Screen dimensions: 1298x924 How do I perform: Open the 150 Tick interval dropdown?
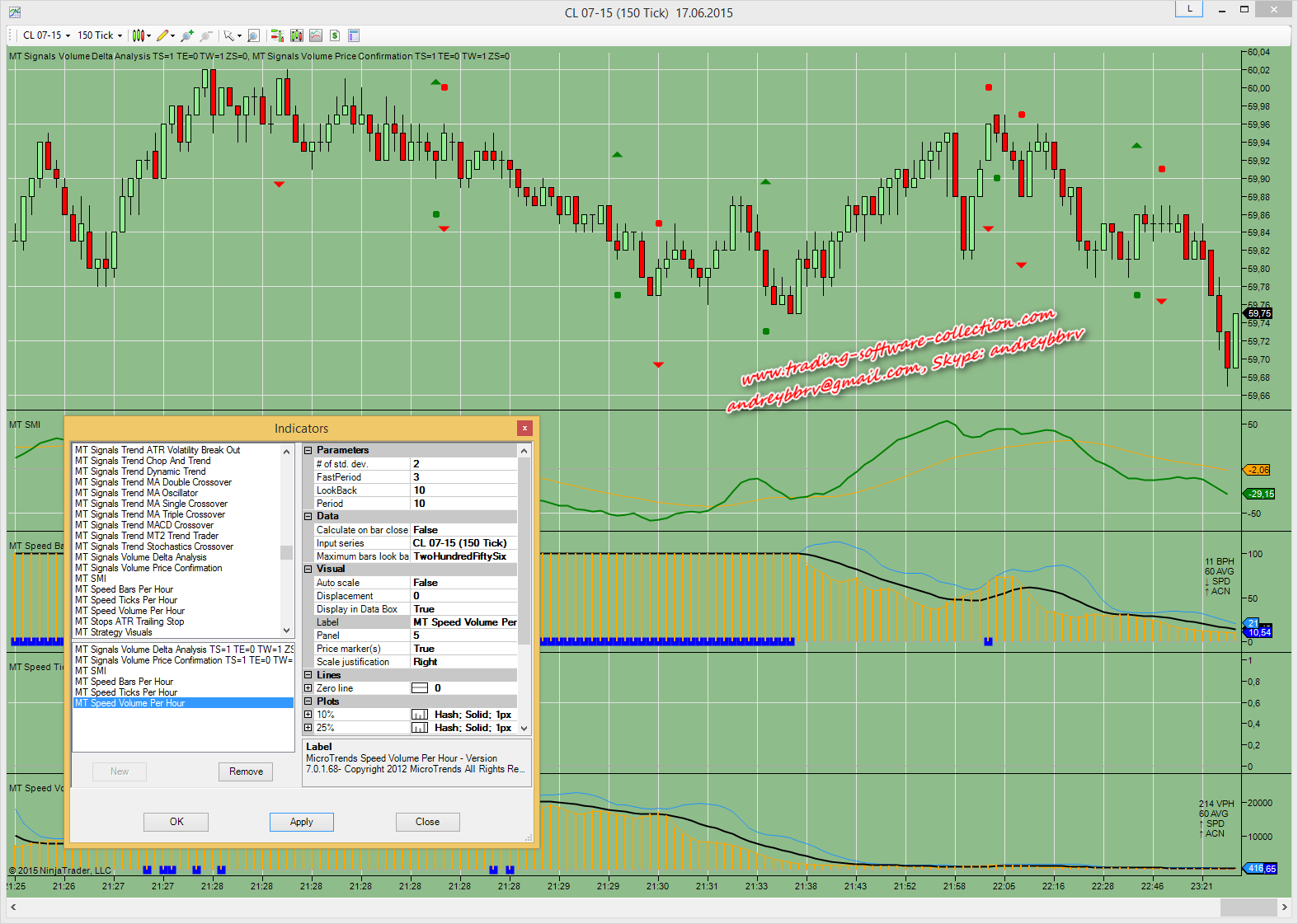point(100,35)
